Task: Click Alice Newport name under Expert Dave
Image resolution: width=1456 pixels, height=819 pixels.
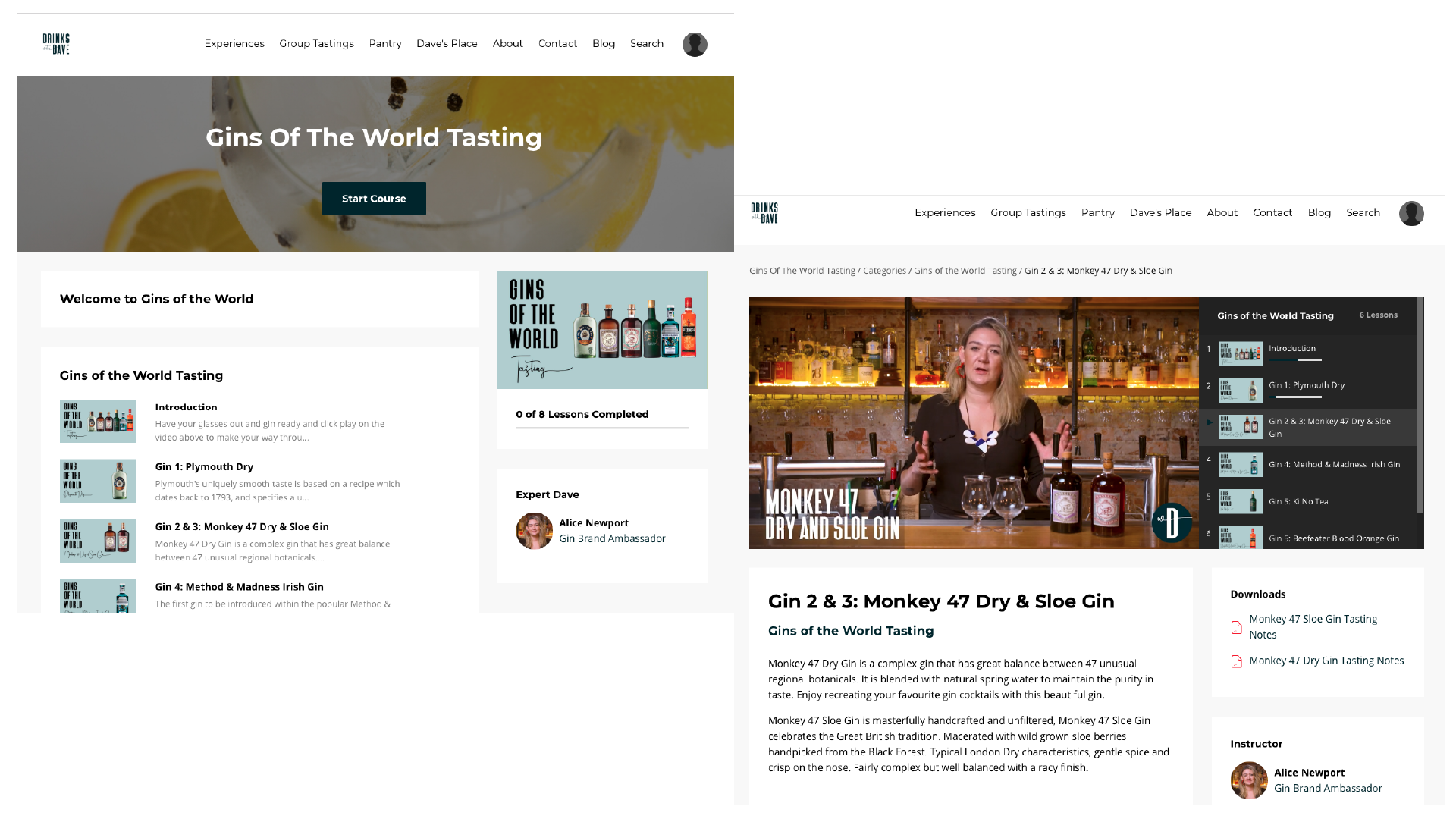Action: pos(594,523)
